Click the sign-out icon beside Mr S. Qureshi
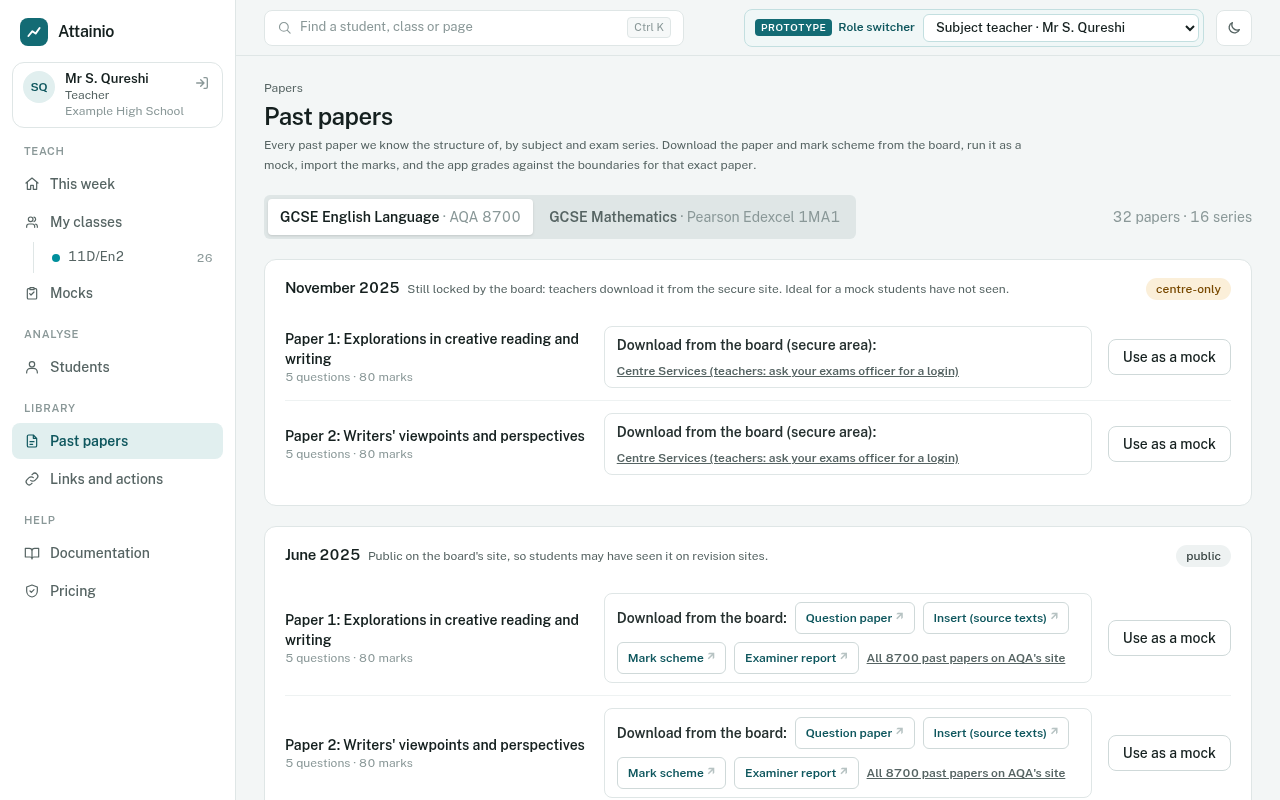 pyautogui.click(x=202, y=84)
